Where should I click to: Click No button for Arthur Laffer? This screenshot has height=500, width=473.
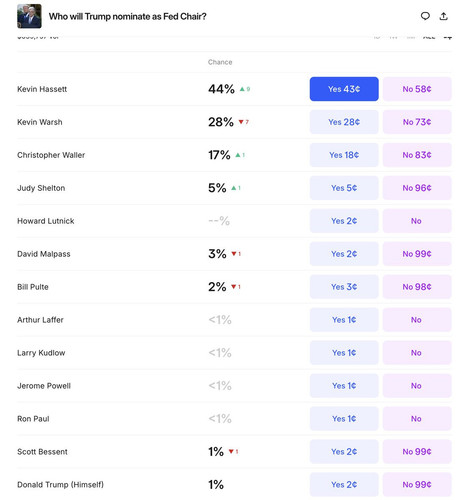click(417, 320)
